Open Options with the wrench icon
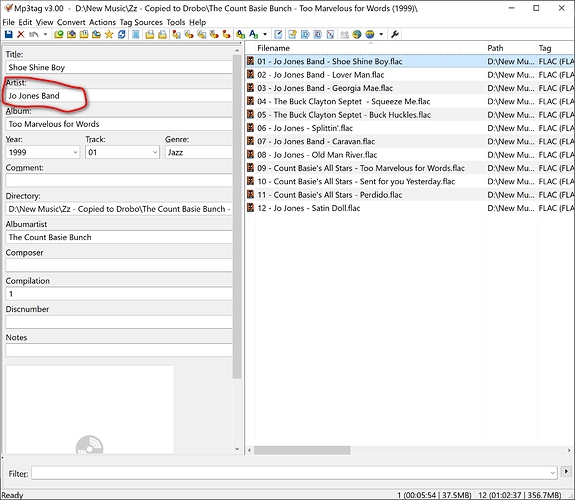Image resolution: width=575 pixels, height=500 pixels. (x=395, y=34)
